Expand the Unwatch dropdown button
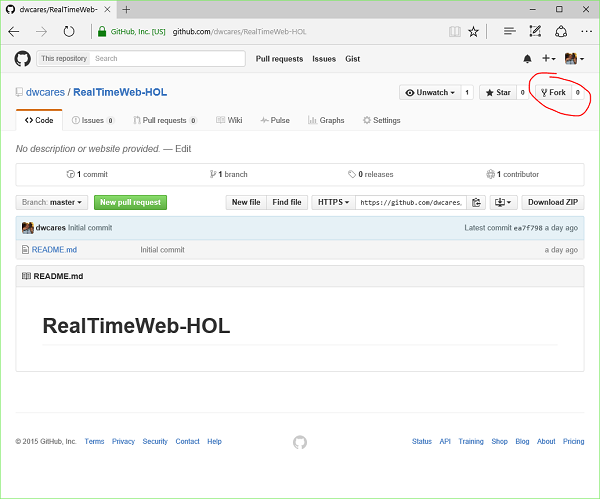Image resolution: width=600 pixels, height=499 pixels. click(430, 93)
